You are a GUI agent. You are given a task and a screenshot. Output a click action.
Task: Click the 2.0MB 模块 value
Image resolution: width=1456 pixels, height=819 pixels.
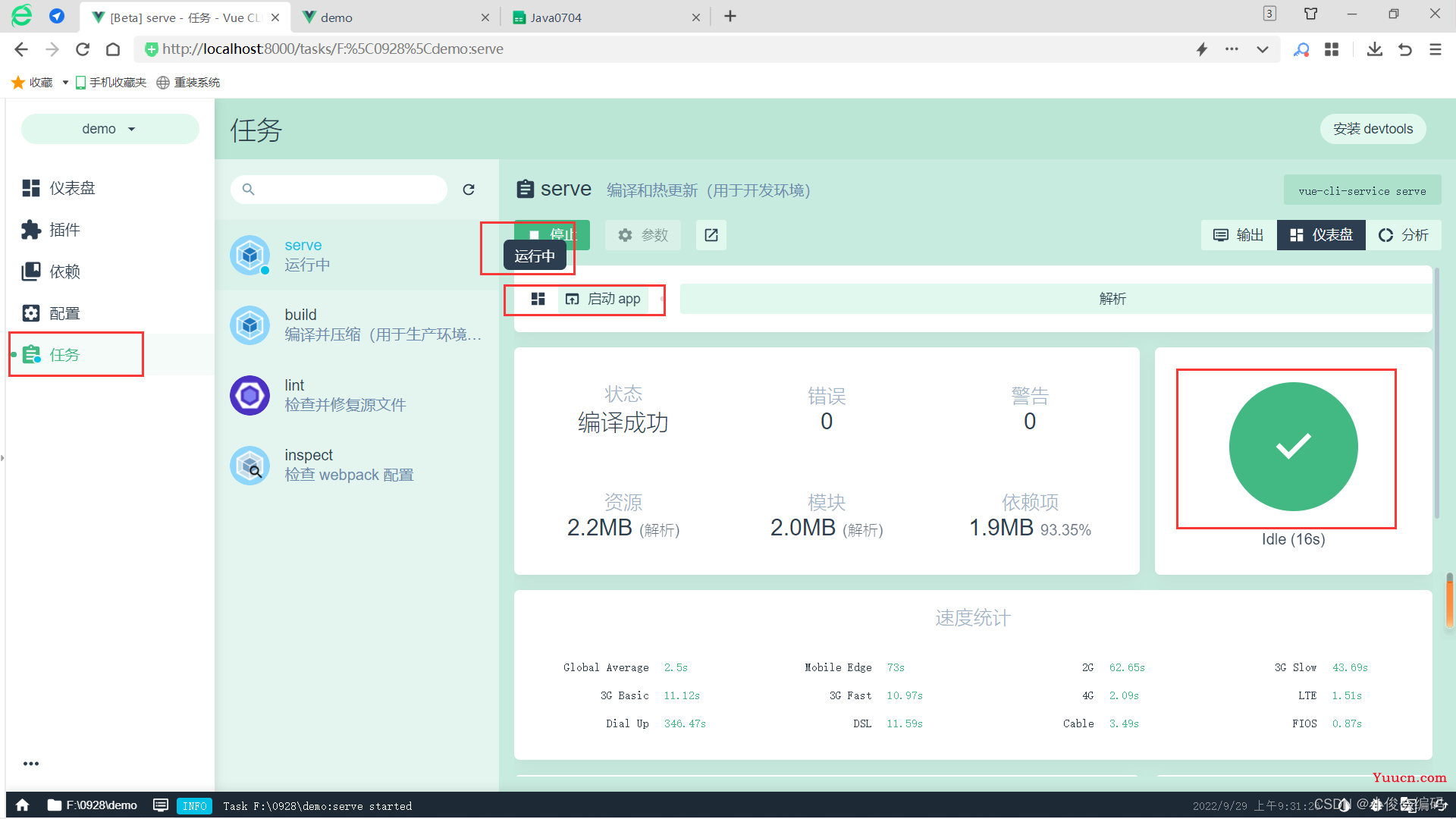[802, 528]
